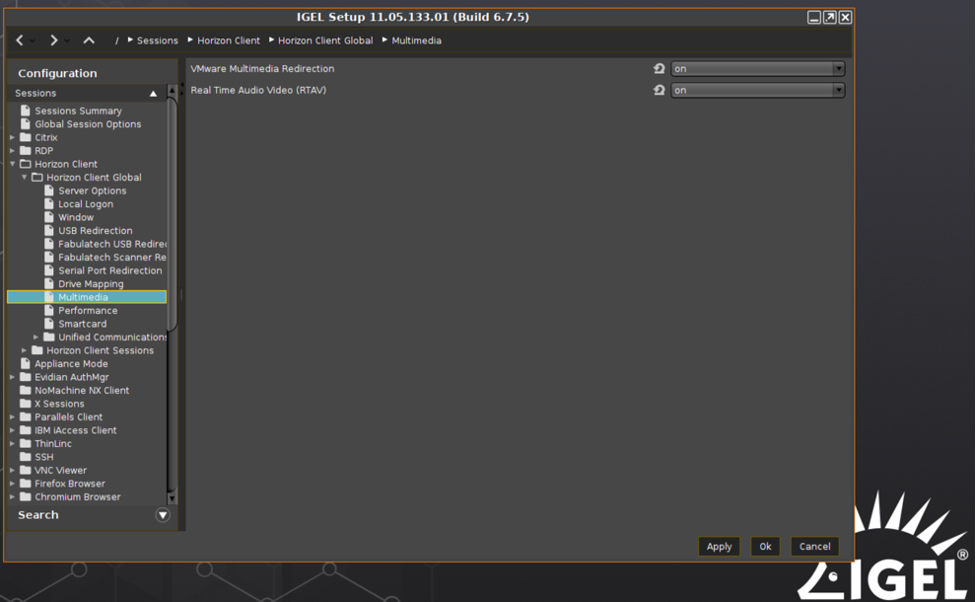Expand the ThinLinc folder
This screenshot has height=602, width=977.
pyautogui.click(x=12, y=444)
